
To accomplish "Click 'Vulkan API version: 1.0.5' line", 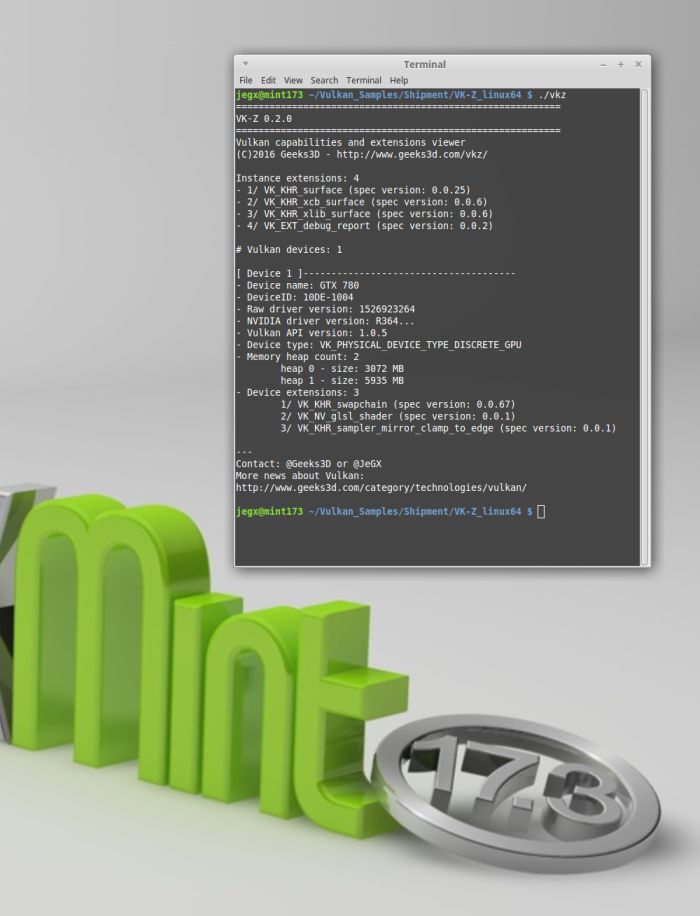I will click(x=311, y=332).
